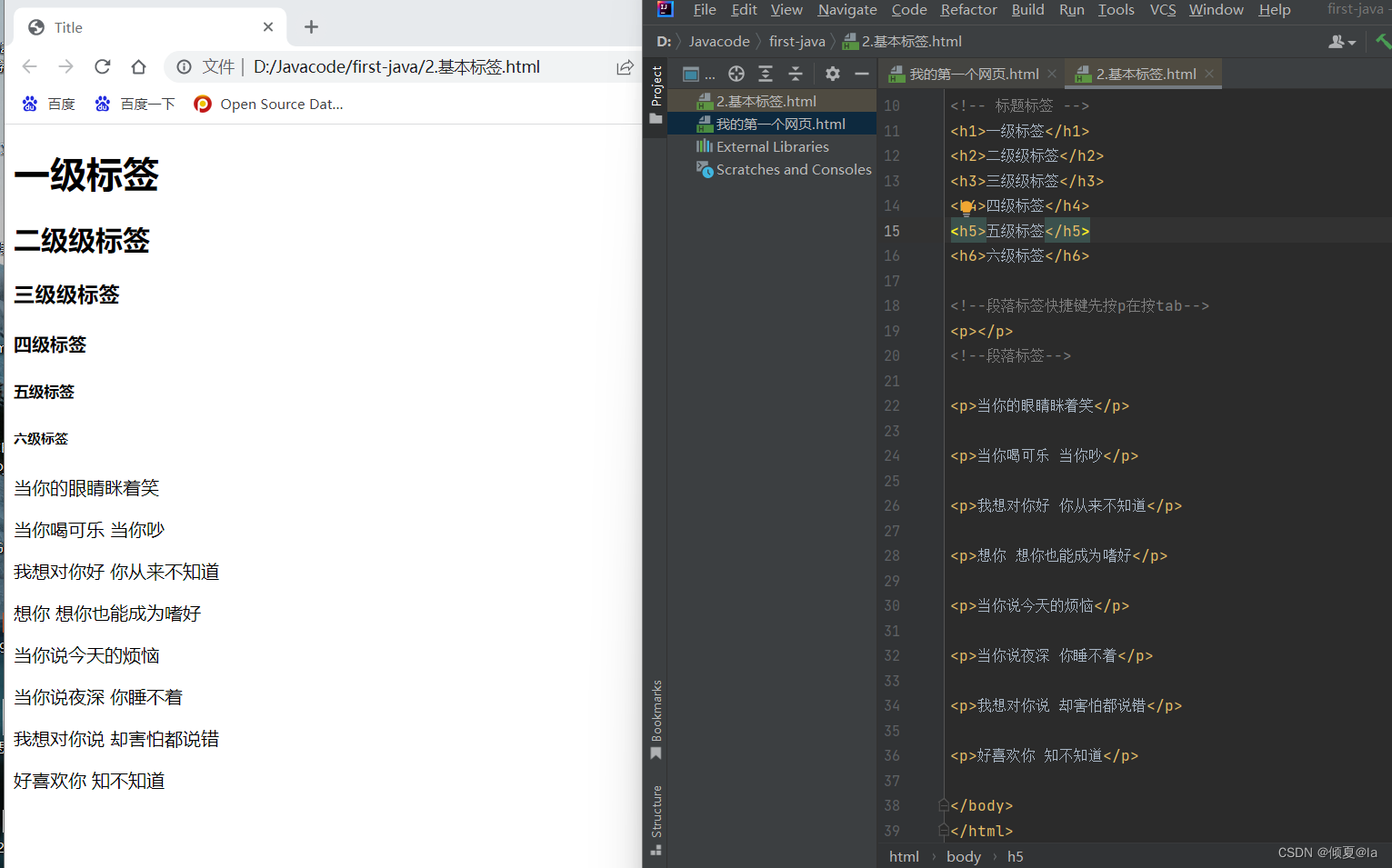Open the Edit menu
This screenshot has height=868, width=1392.
click(x=744, y=9)
